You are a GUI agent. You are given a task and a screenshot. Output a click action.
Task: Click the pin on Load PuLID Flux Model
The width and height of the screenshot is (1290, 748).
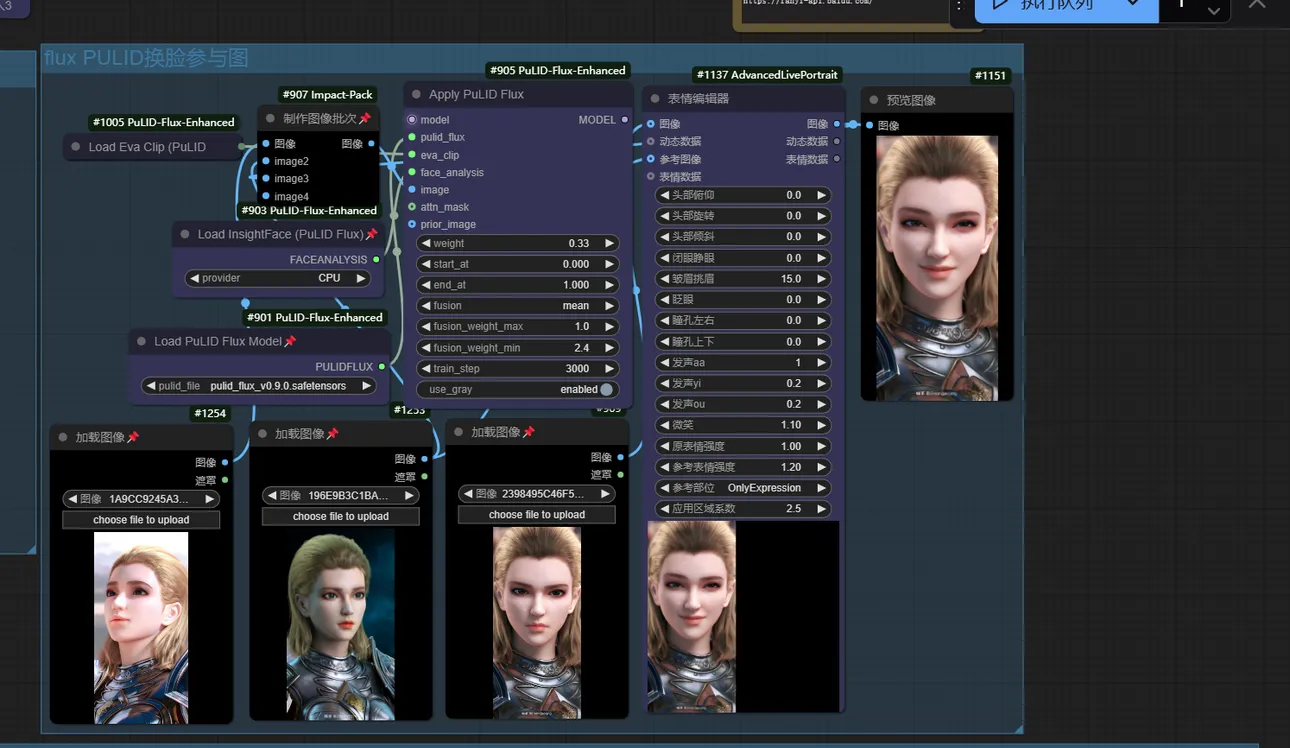pos(290,341)
